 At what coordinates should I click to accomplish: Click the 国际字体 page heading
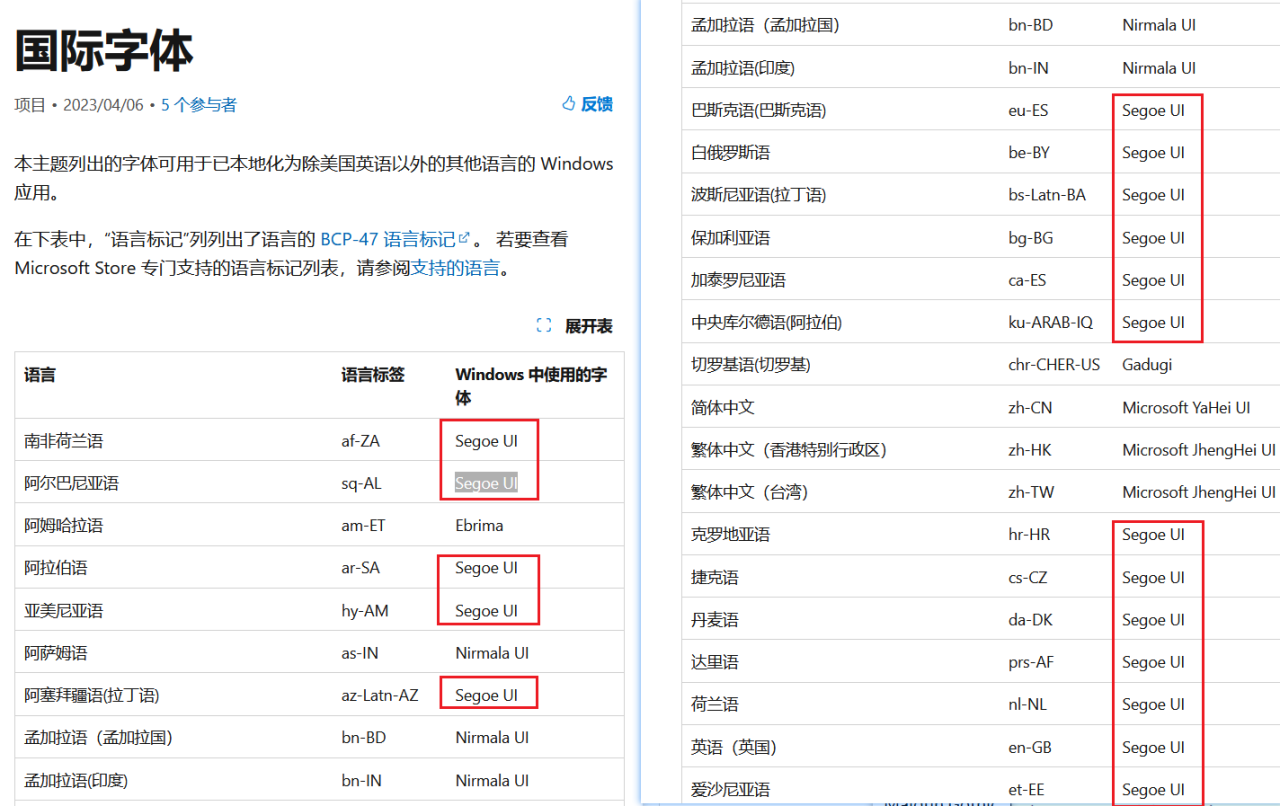104,50
